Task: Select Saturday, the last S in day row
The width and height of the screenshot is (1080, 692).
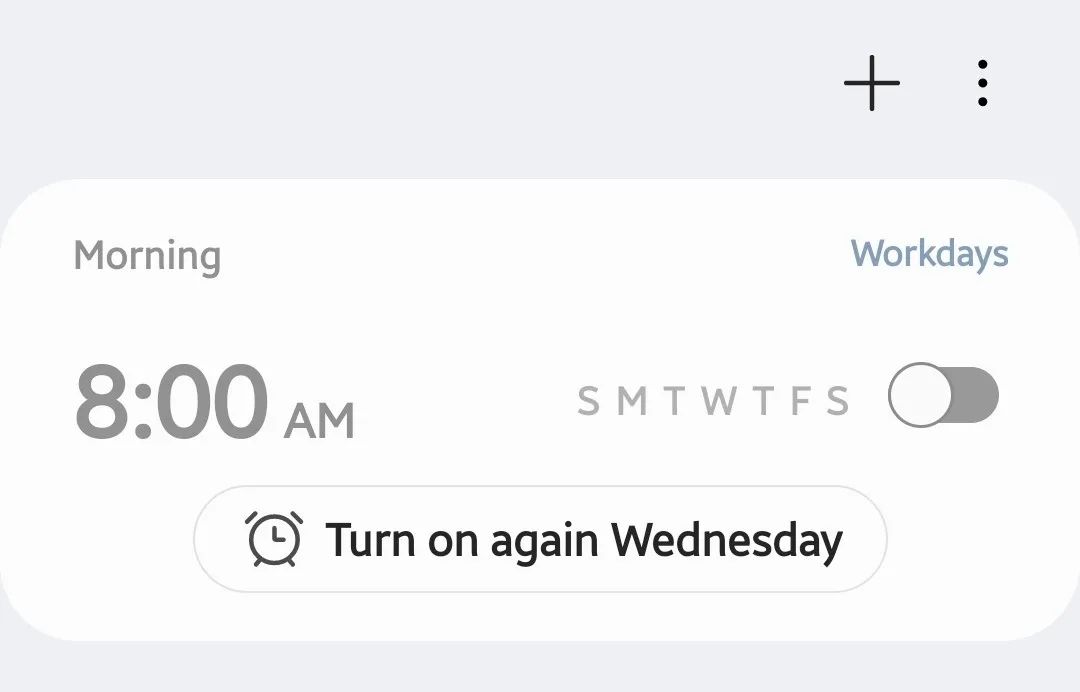Action: [838, 402]
